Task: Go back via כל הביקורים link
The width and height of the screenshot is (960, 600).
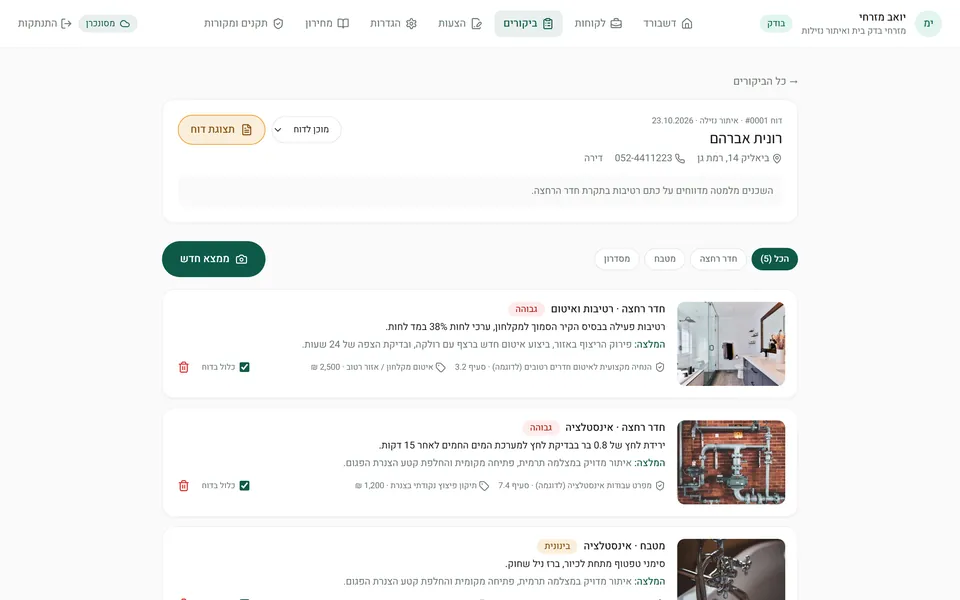Action: coord(765,81)
